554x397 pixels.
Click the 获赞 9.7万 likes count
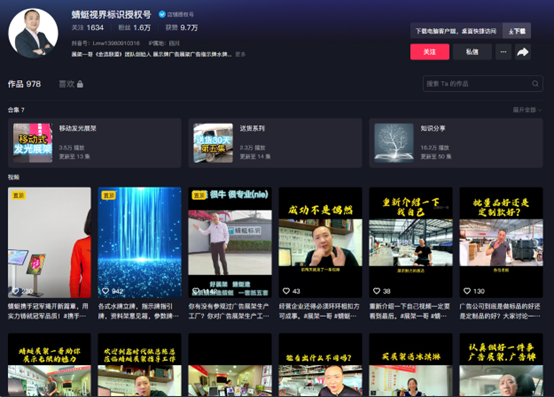click(x=182, y=28)
